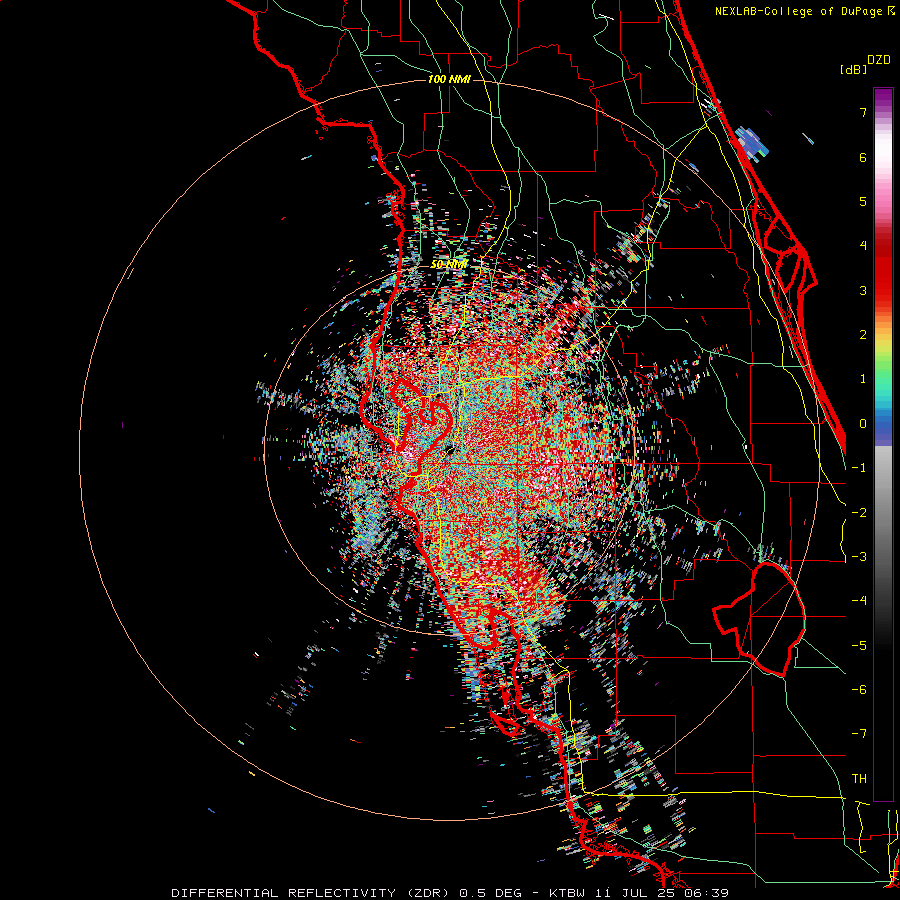
Task: Click the 5 value on color scale
Action: (863, 201)
